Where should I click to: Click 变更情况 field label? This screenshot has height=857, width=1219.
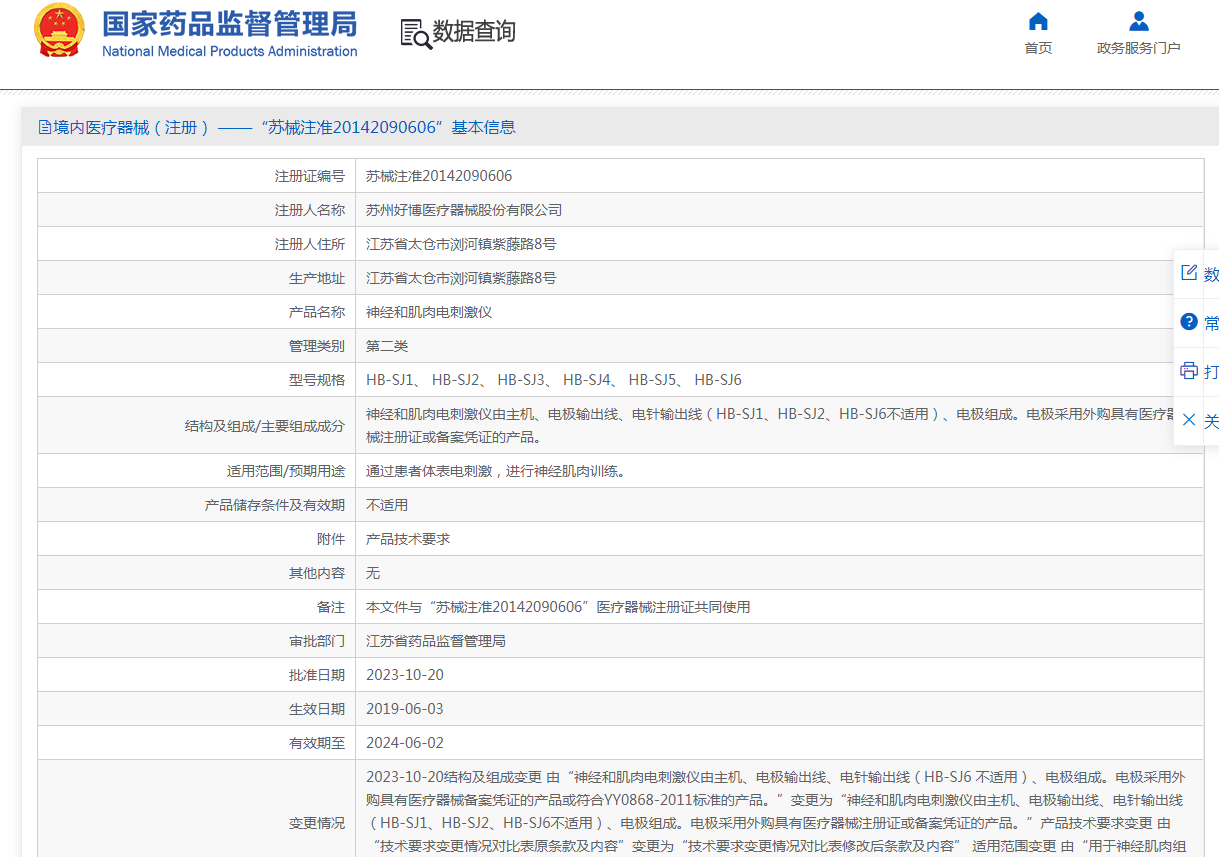317,823
